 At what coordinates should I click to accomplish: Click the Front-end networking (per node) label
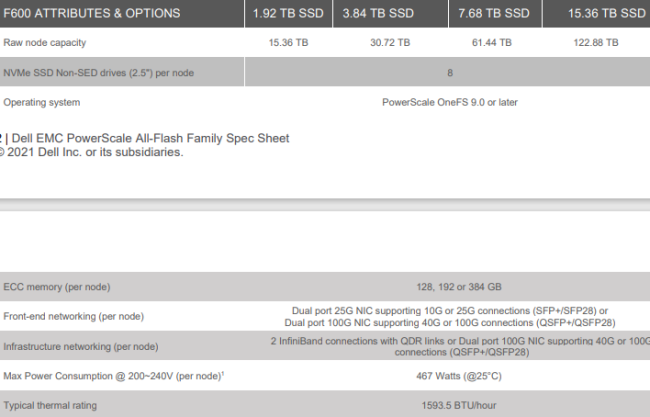coord(73,316)
